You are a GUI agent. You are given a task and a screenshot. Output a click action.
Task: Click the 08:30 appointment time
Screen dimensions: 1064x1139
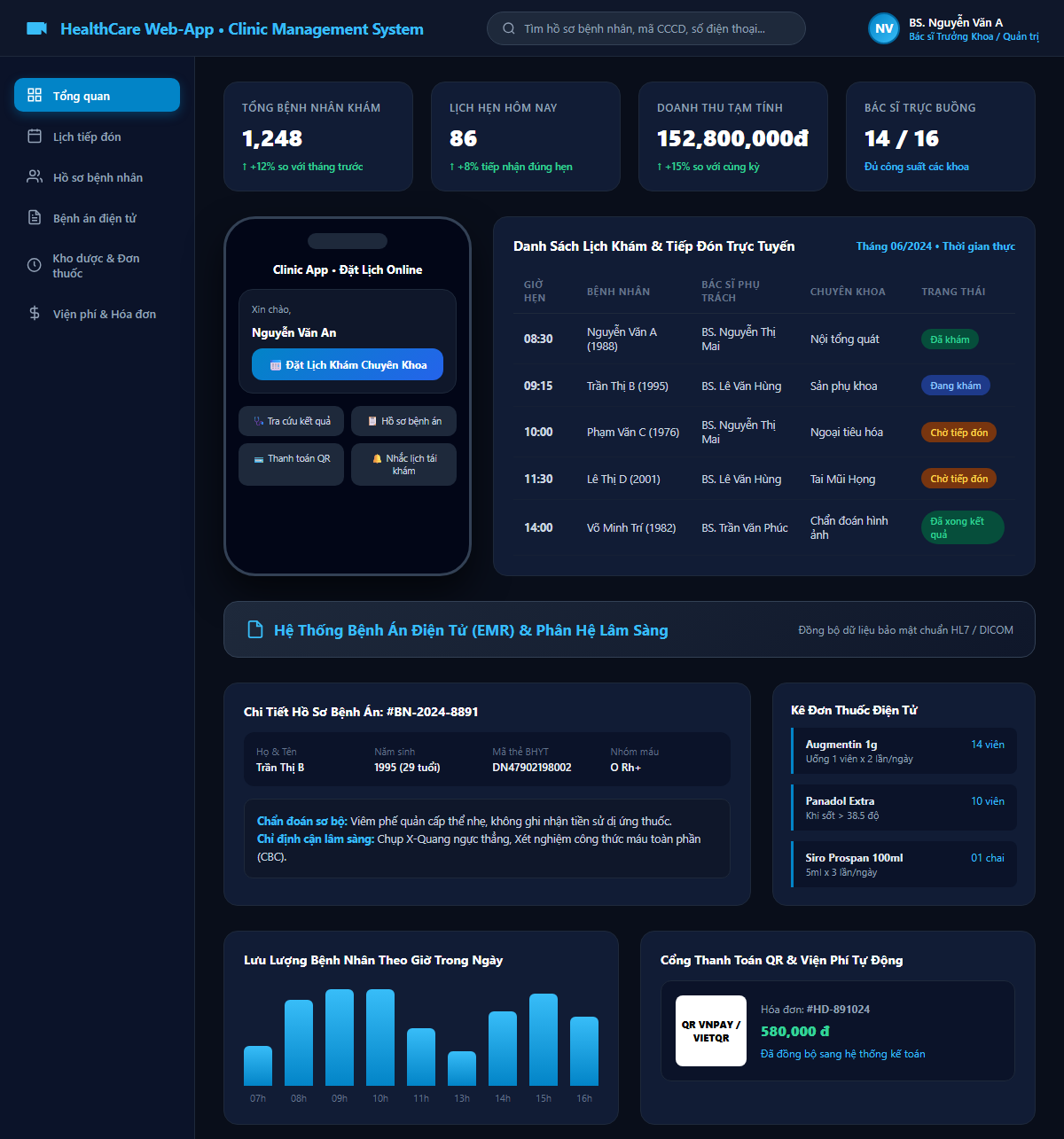pos(538,339)
